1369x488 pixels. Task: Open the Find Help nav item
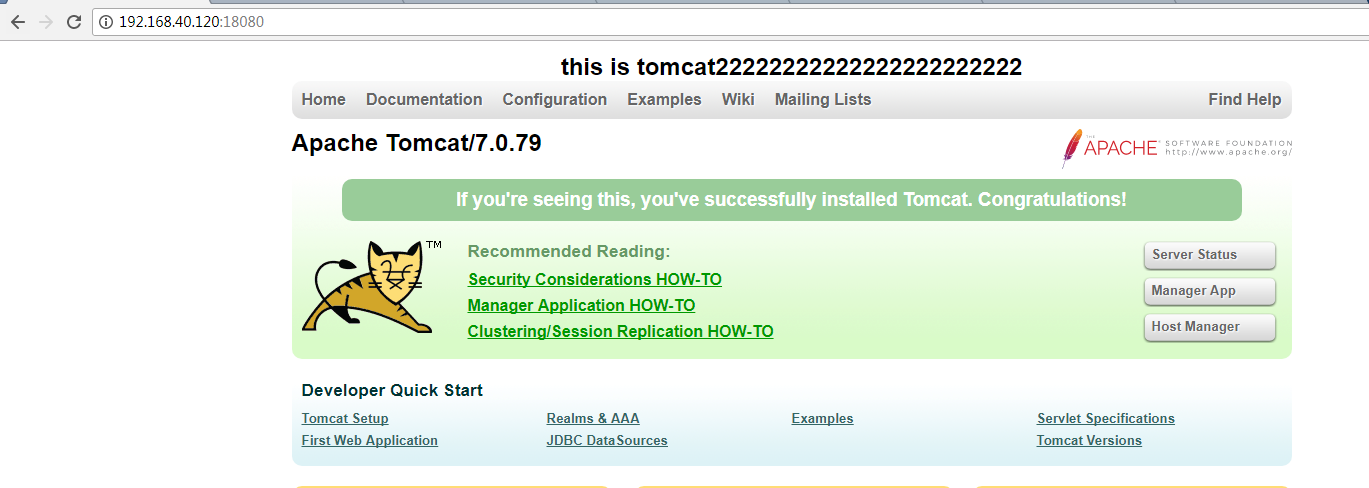pyautogui.click(x=1244, y=99)
